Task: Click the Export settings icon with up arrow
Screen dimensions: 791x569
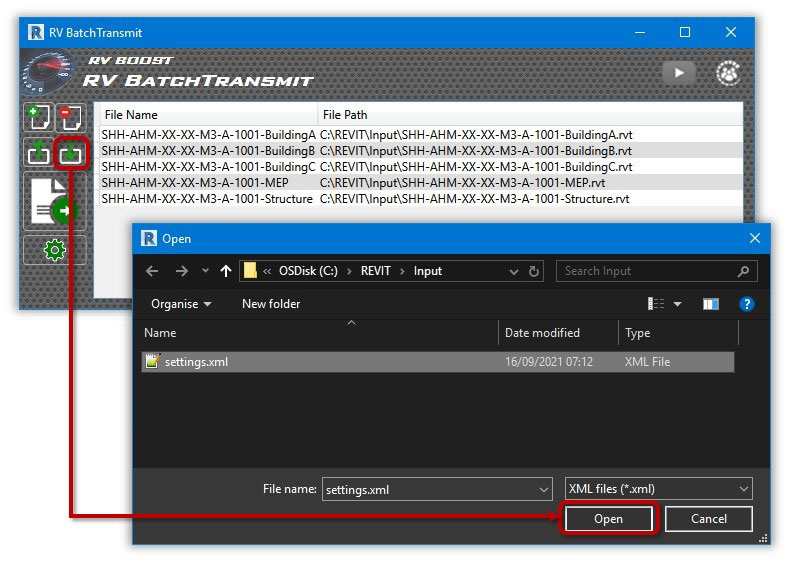Action: [39, 152]
